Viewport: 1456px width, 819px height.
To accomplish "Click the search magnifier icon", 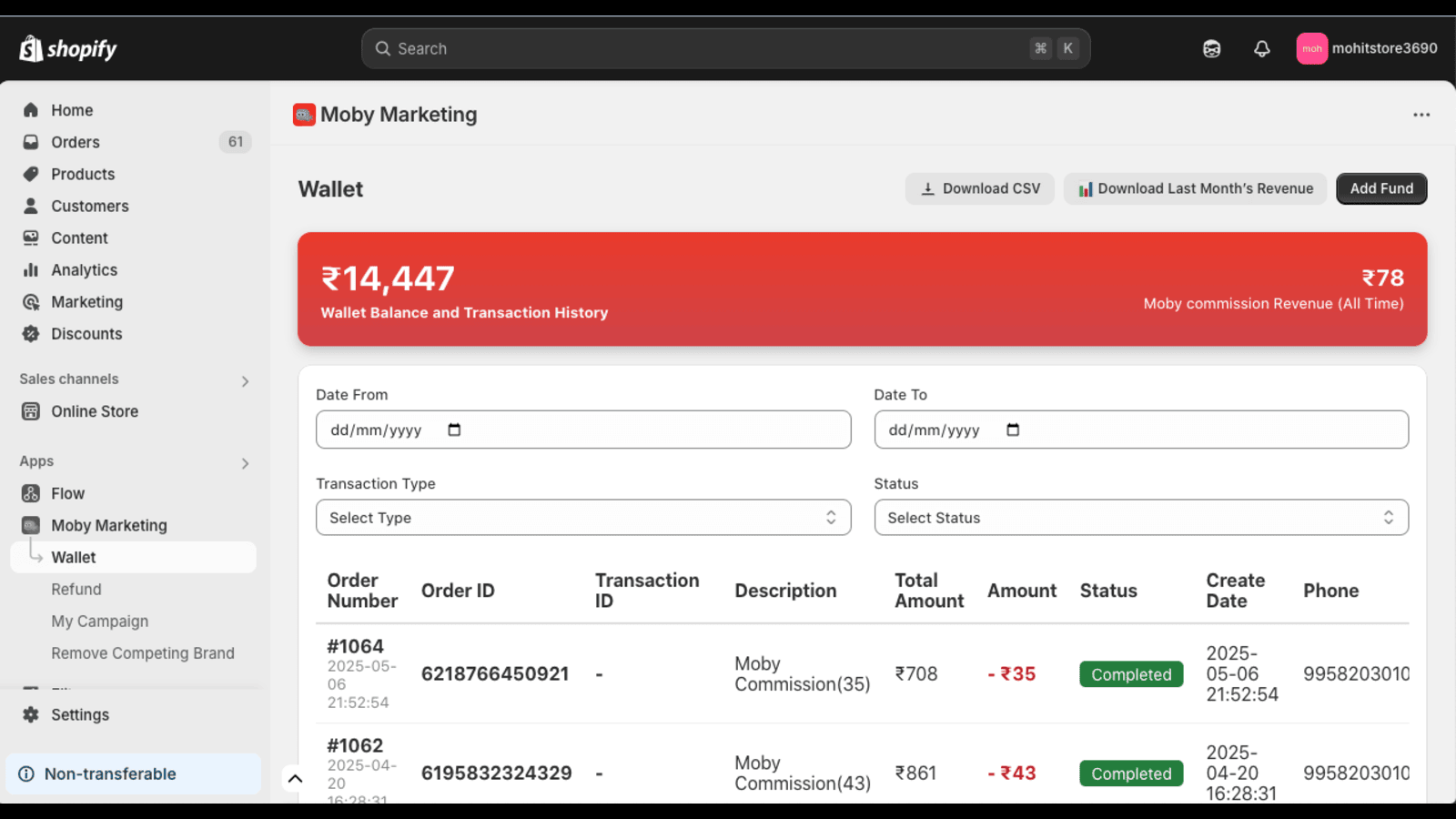I will point(383,49).
